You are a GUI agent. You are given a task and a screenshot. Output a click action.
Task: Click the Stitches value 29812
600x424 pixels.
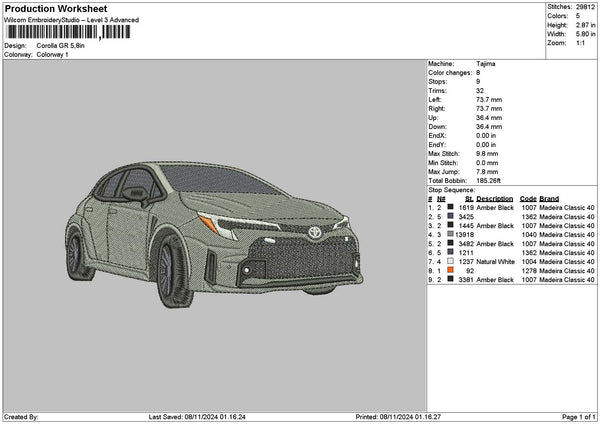pos(585,7)
